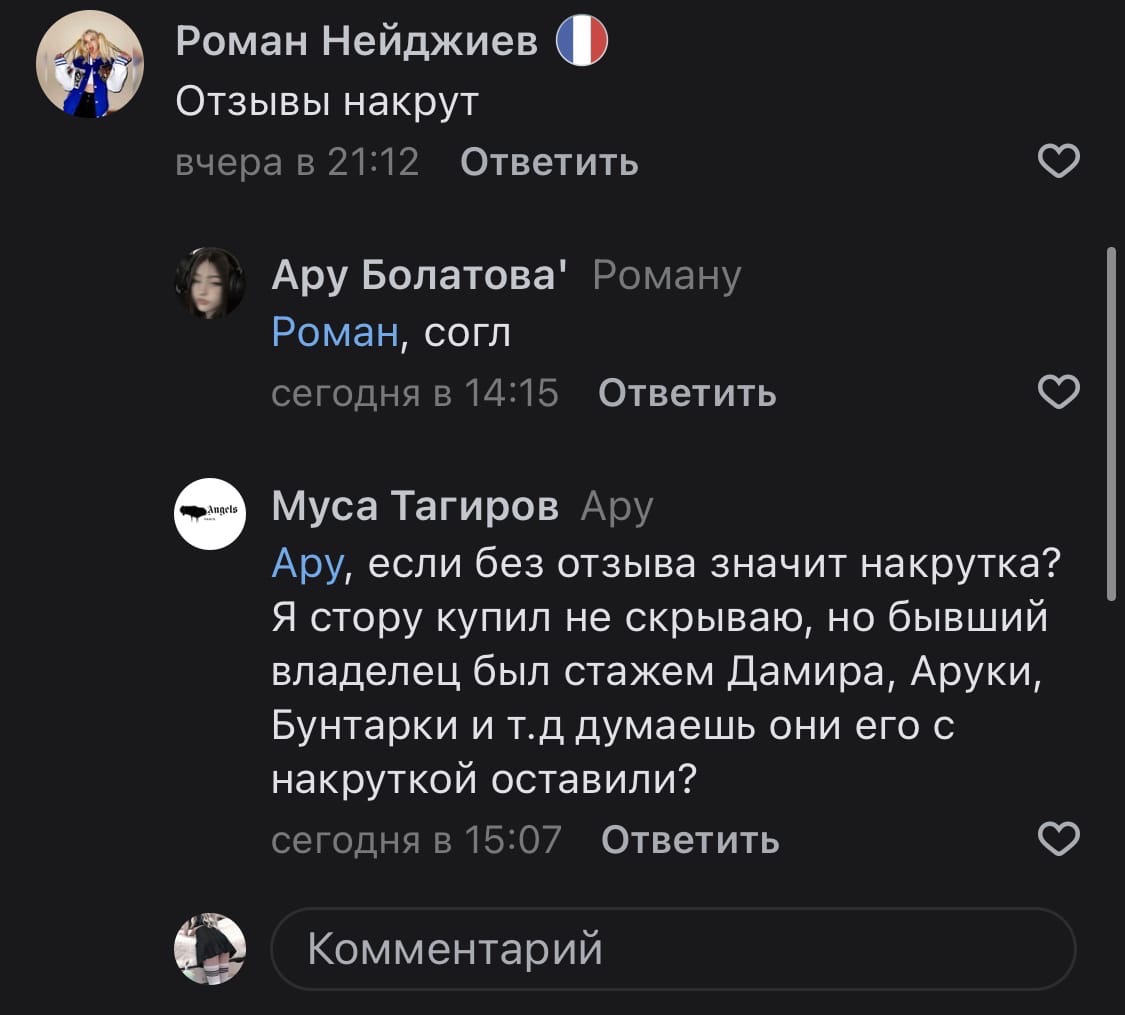1125x1015 pixels.
Task: Reply to the "Отзывы накрут" comment
Action: 549,161
